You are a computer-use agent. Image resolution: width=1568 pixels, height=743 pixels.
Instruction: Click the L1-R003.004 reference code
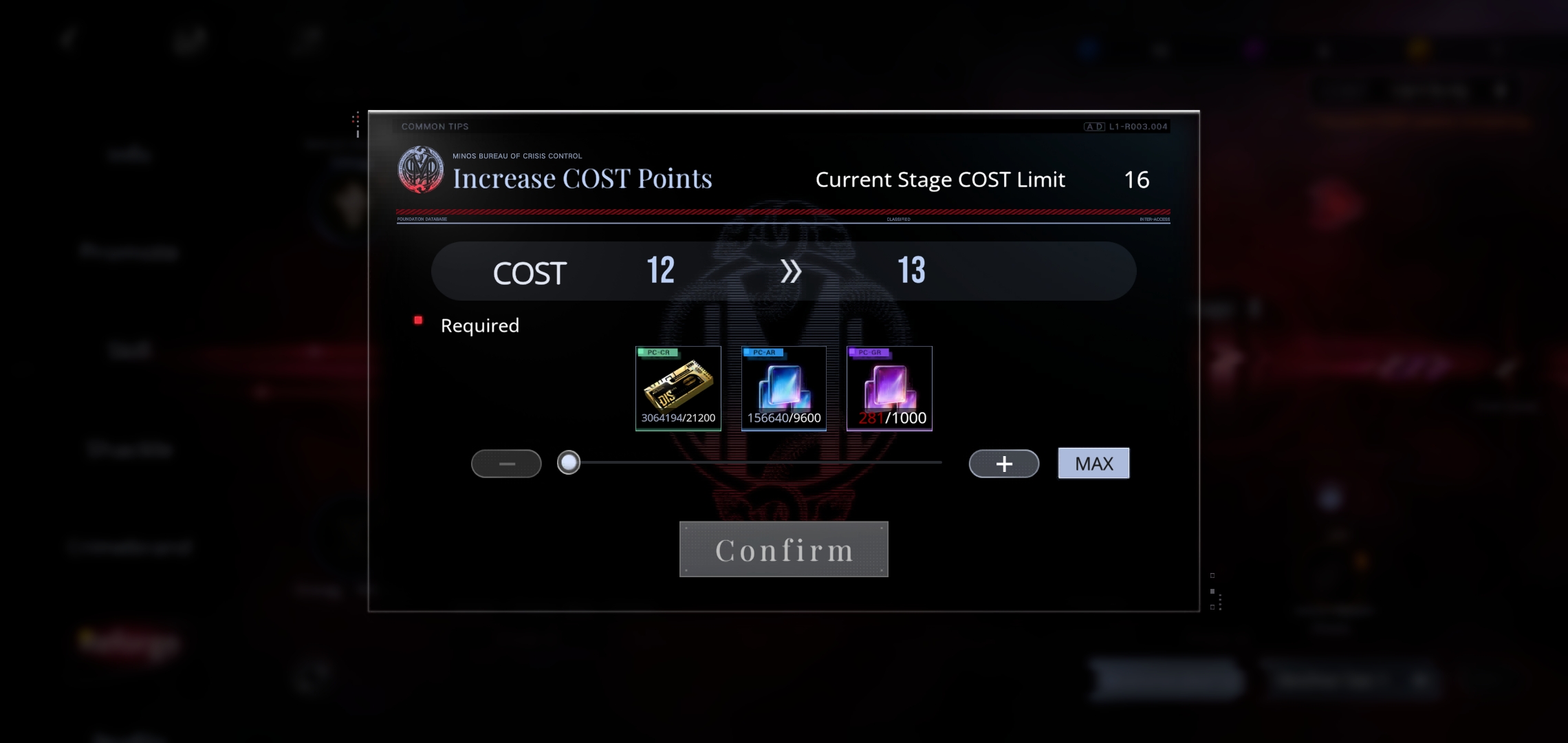pos(1138,127)
